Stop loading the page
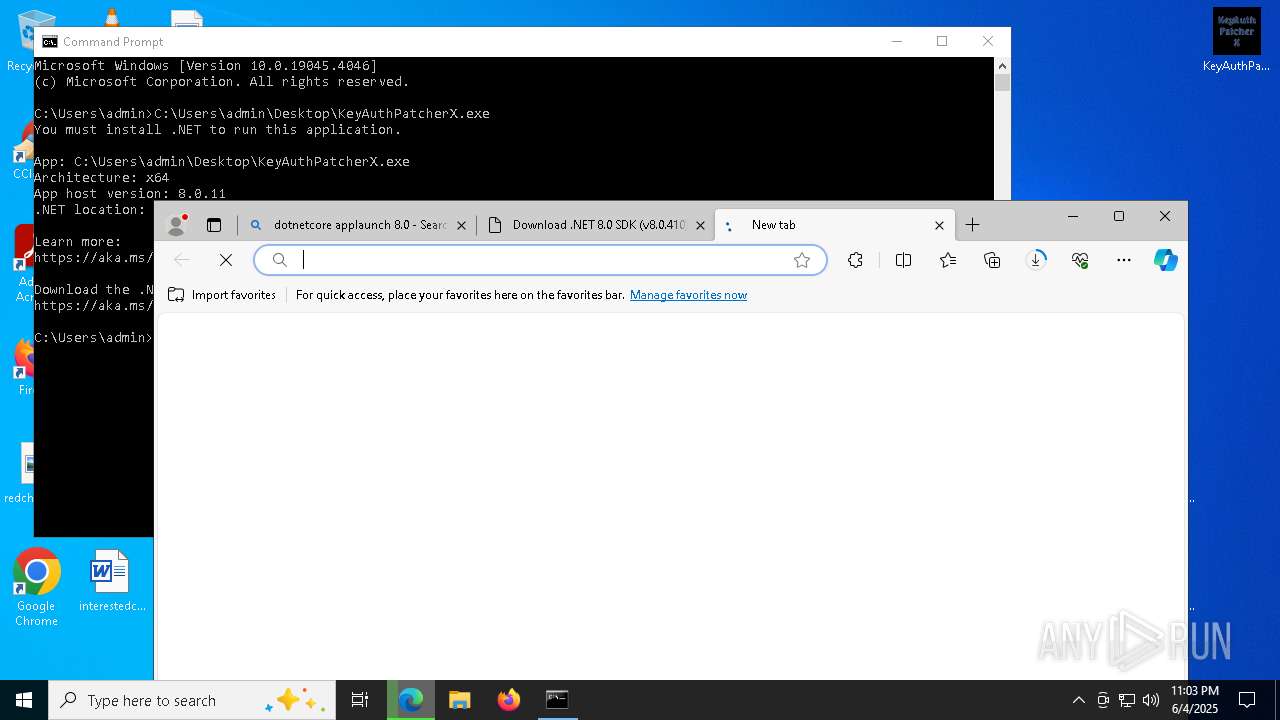 coord(226,260)
